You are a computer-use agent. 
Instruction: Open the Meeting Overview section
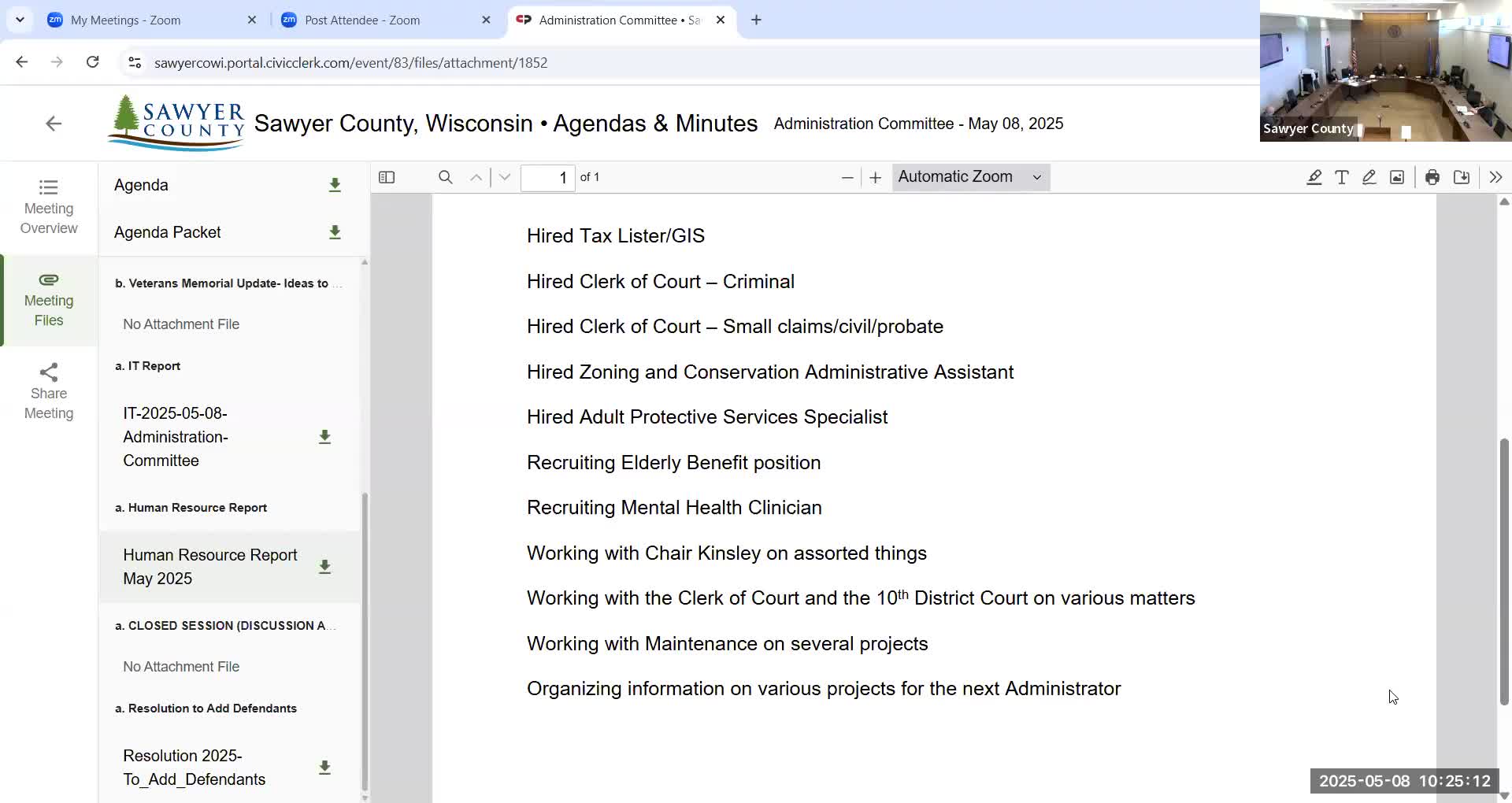[x=49, y=208]
